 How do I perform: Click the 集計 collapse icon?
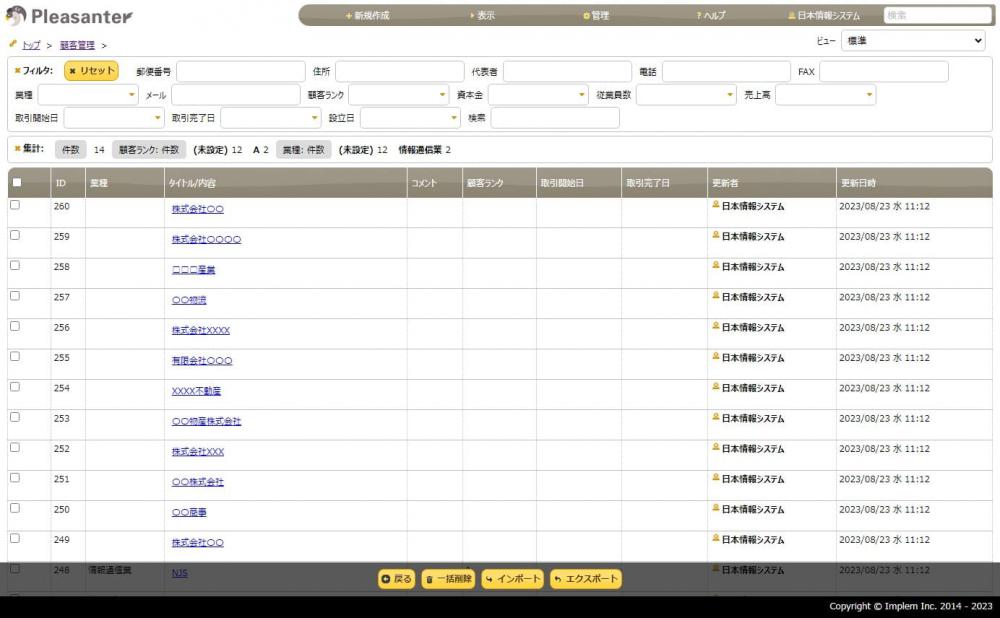pos(18,148)
